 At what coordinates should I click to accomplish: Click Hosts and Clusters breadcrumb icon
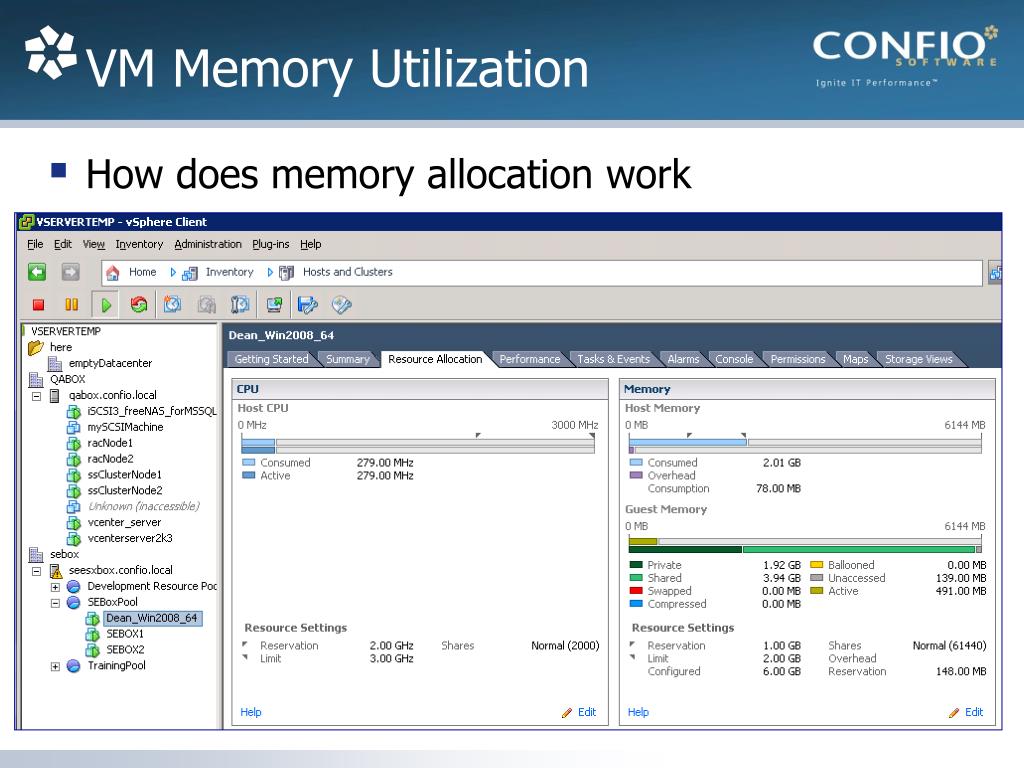pos(286,273)
